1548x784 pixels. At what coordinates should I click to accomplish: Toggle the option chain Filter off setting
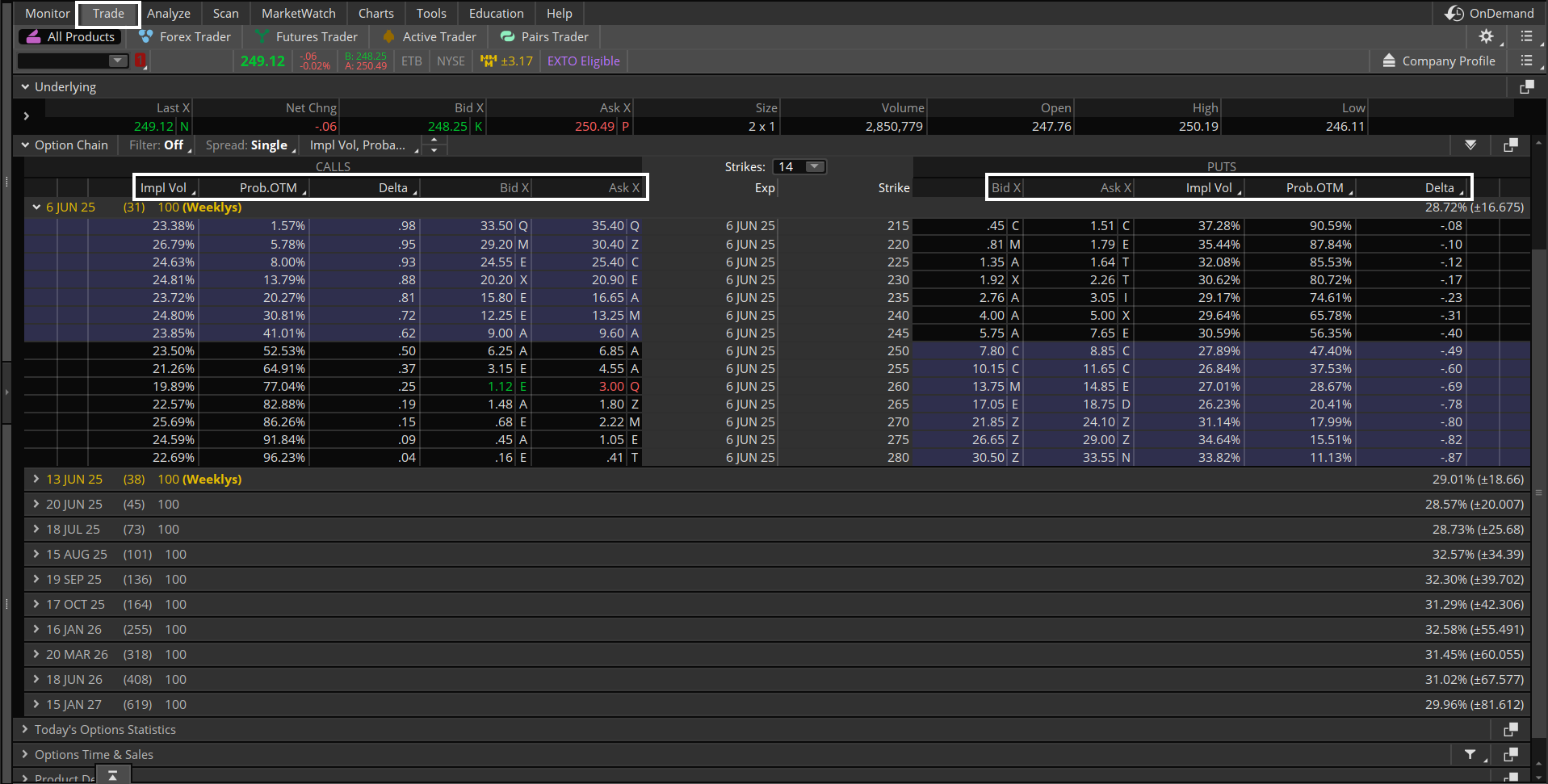point(158,145)
